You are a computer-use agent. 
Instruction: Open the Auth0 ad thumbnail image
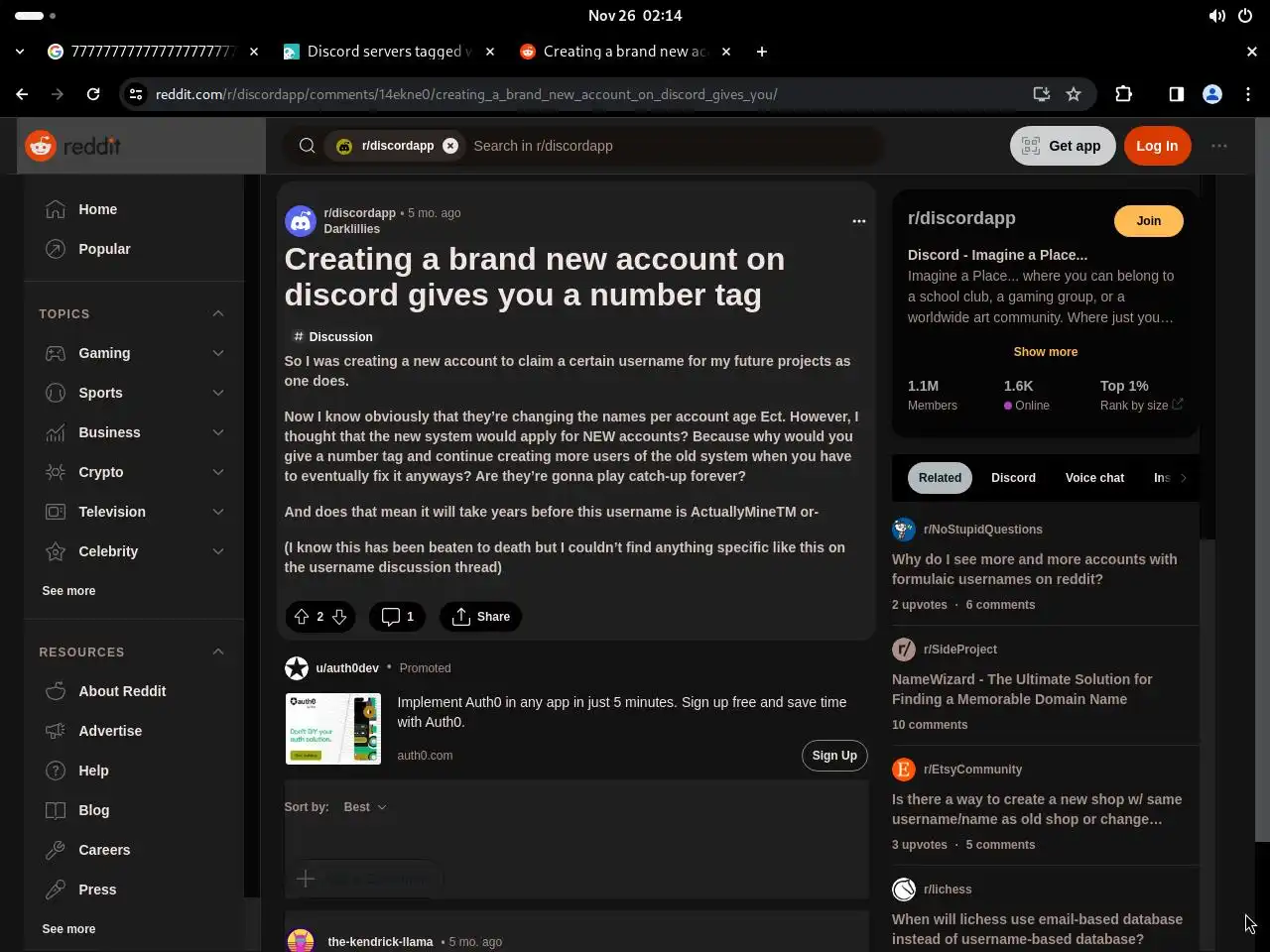pyautogui.click(x=333, y=729)
